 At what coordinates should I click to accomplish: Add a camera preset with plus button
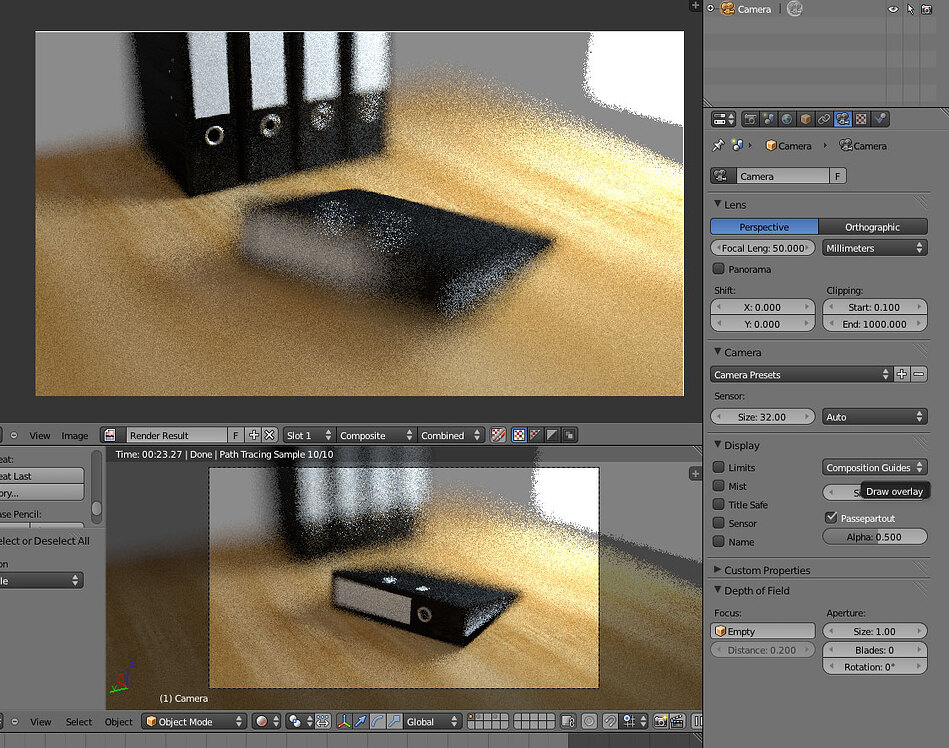[902, 375]
